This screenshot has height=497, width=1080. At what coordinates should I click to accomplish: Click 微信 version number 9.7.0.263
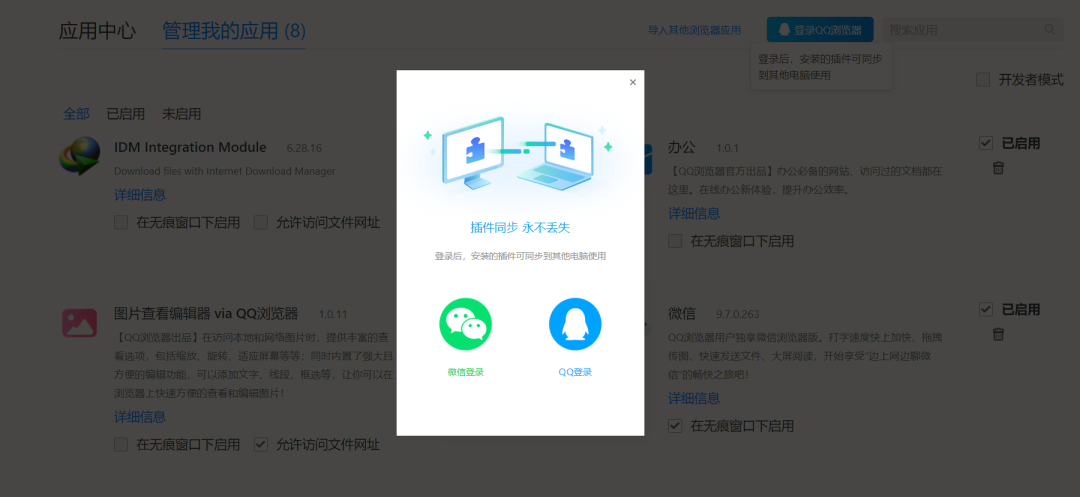click(738, 315)
